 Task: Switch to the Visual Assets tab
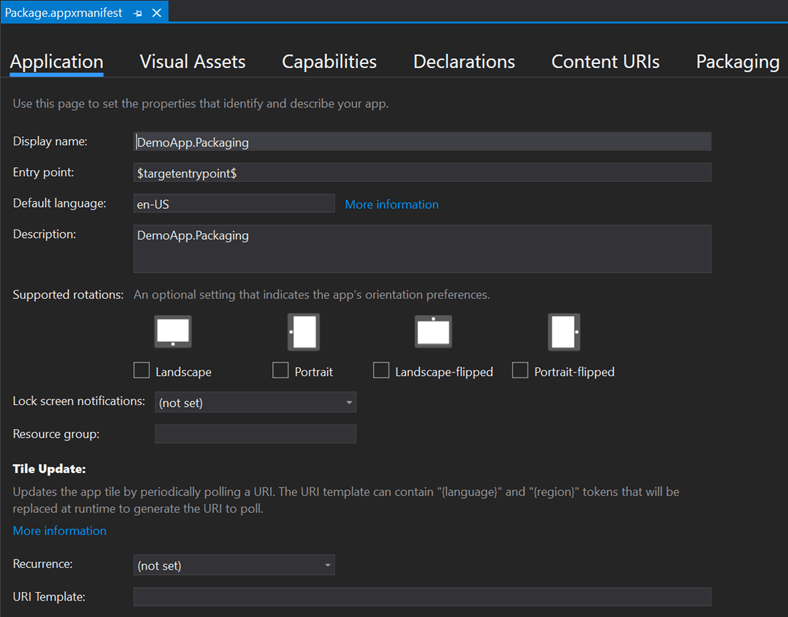click(x=192, y=61)
